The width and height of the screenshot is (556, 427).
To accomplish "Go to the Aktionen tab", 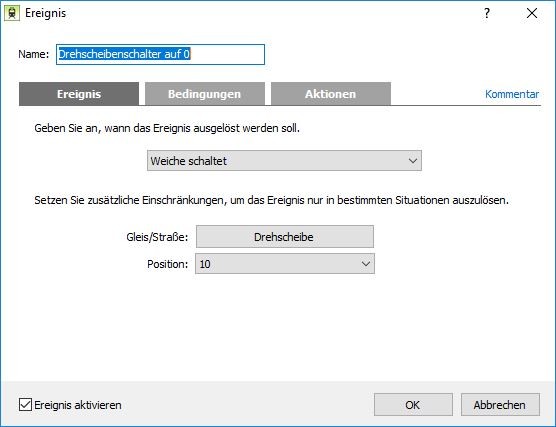I will (331, 94).
